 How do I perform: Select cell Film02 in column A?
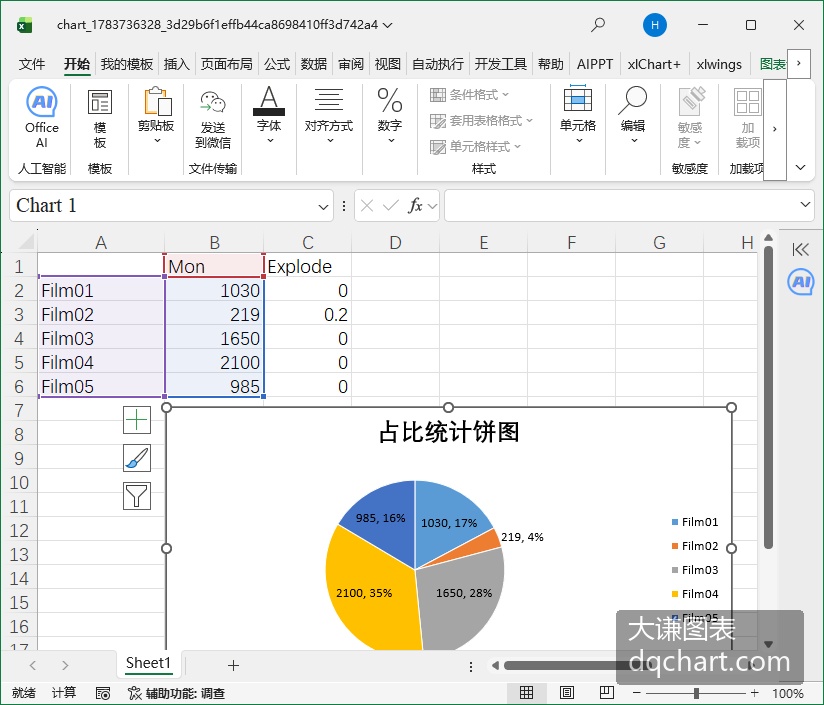click(x=101, y=315)
